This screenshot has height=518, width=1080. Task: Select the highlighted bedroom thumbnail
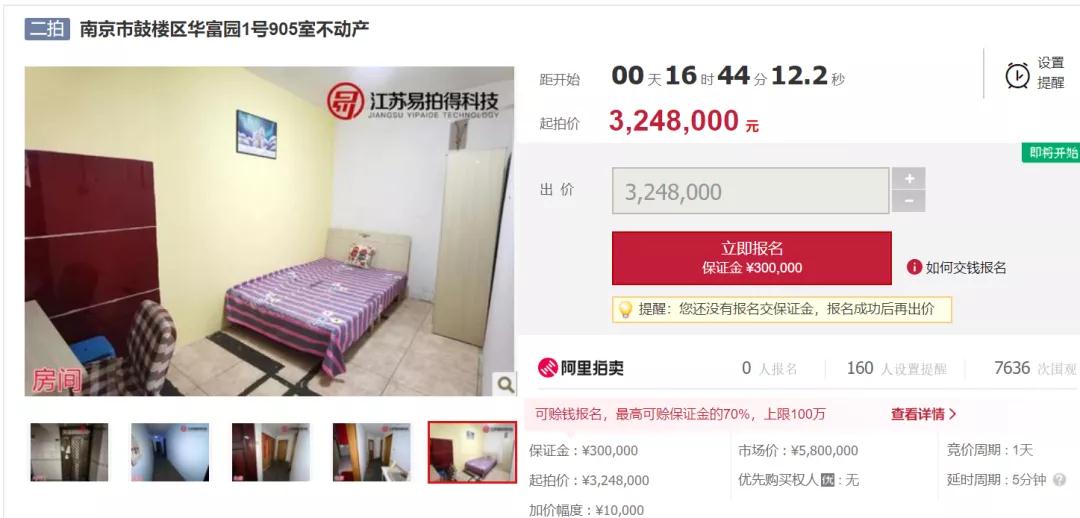tap(472, 452)
